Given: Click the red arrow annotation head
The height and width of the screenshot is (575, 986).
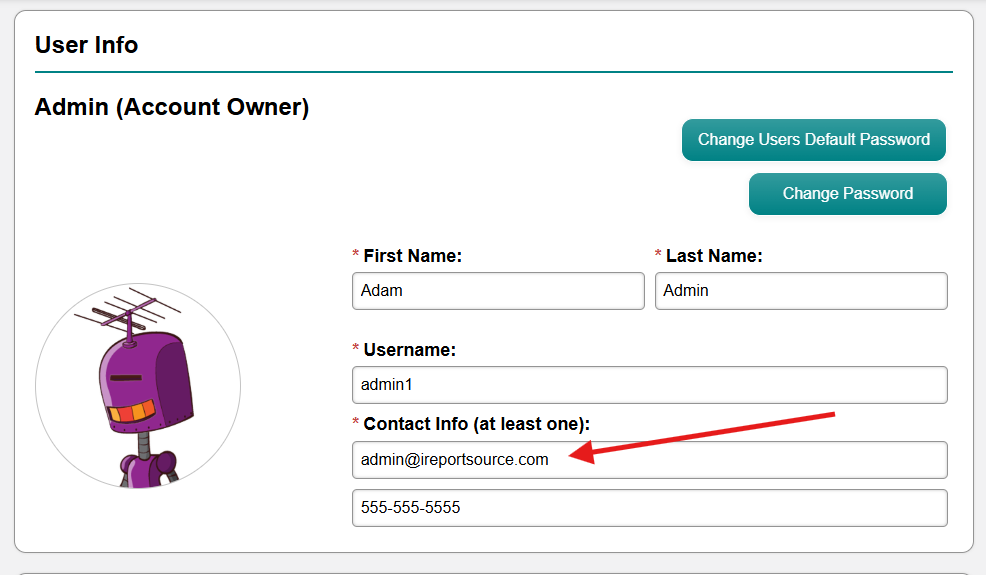Looking at the screenshot, I should tap(582, 452).
